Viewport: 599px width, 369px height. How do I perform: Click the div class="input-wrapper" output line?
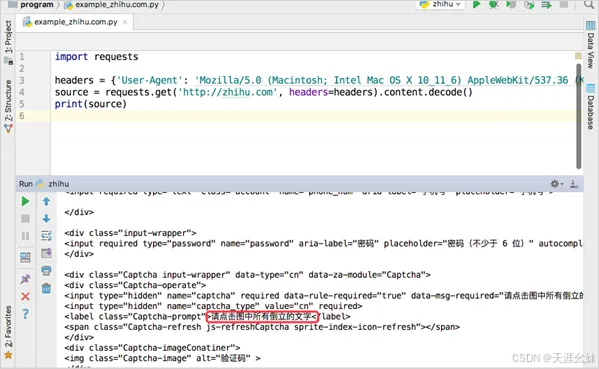click(x=130, y=233)
